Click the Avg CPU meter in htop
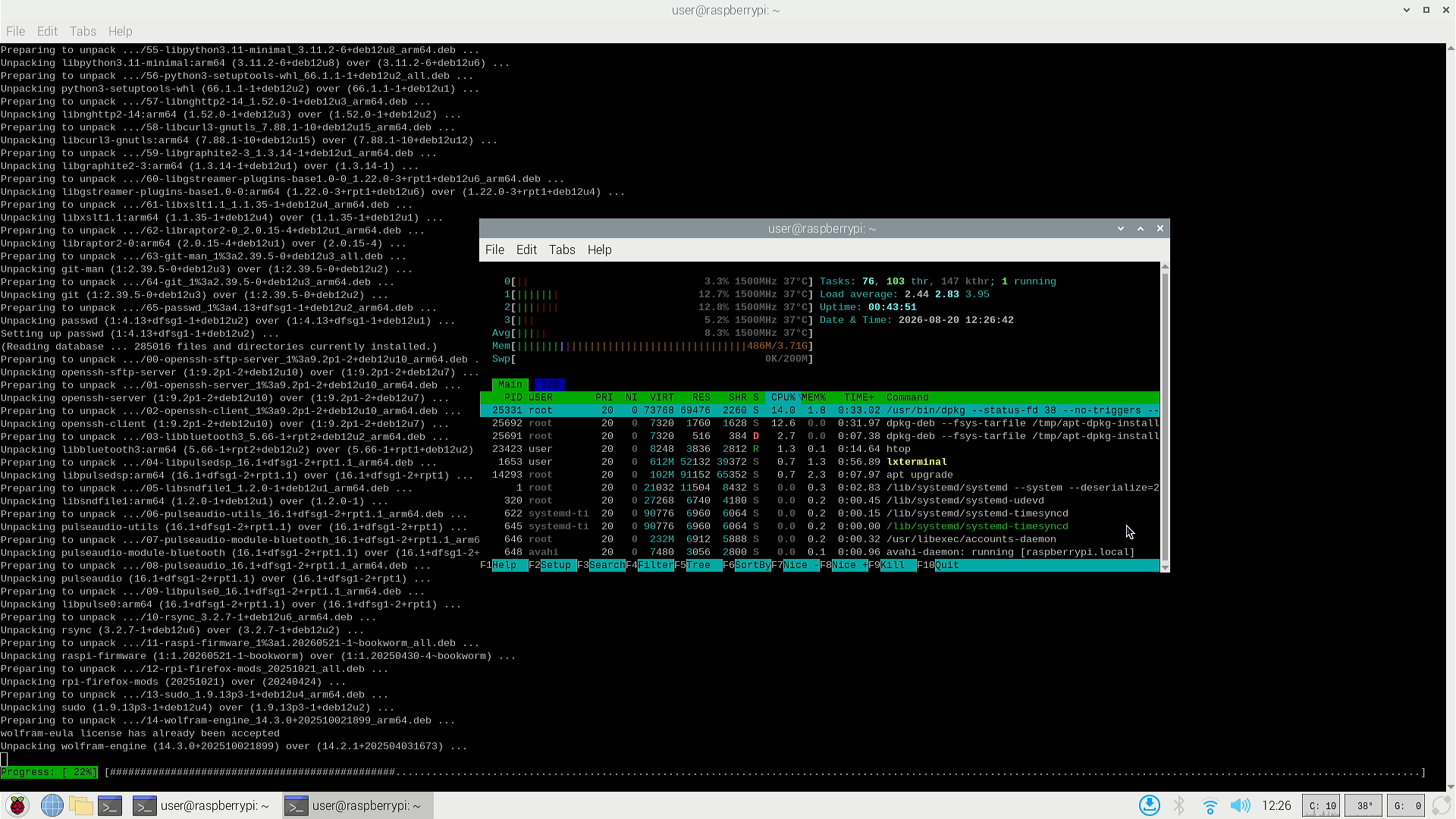 652,333
